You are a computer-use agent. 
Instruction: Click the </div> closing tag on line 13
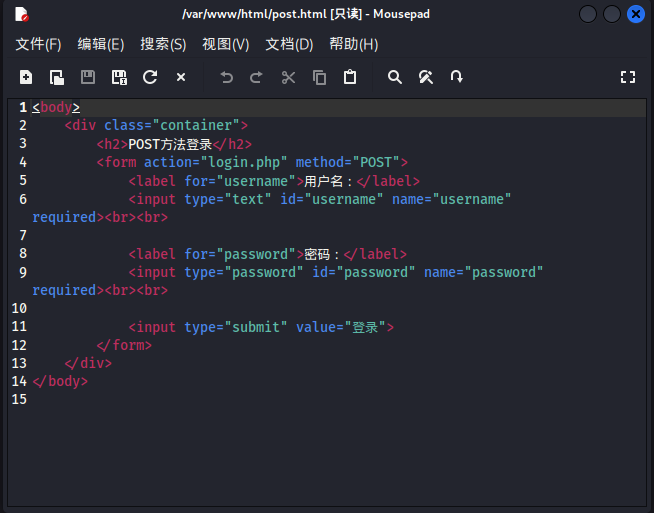pyautogui.click(x=88, y=363)
